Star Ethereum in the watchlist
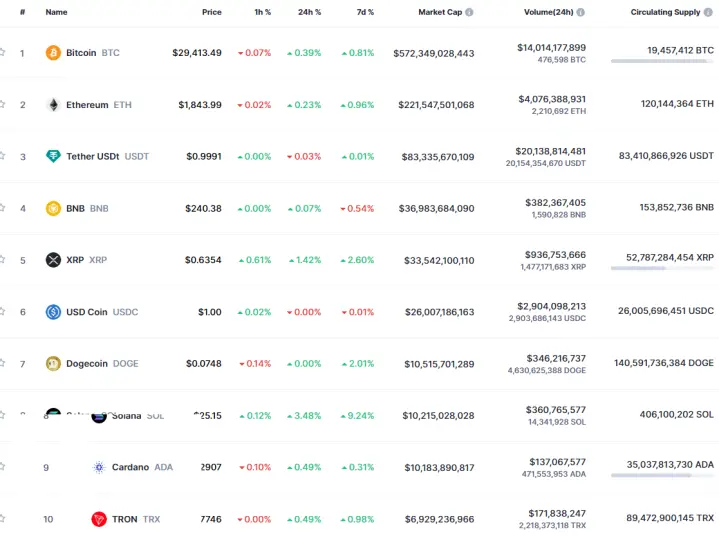Viewport: 719px width, 543px height. [2, 104]
